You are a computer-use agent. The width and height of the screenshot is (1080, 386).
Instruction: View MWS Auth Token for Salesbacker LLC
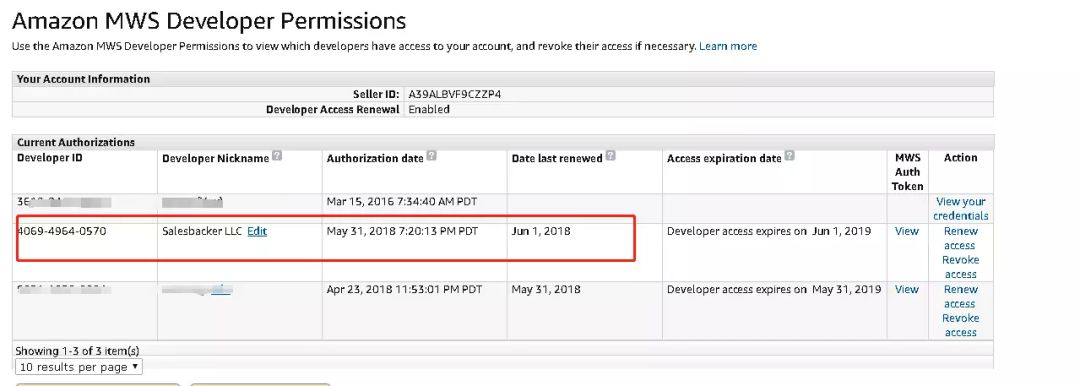[x=906, y=232]
